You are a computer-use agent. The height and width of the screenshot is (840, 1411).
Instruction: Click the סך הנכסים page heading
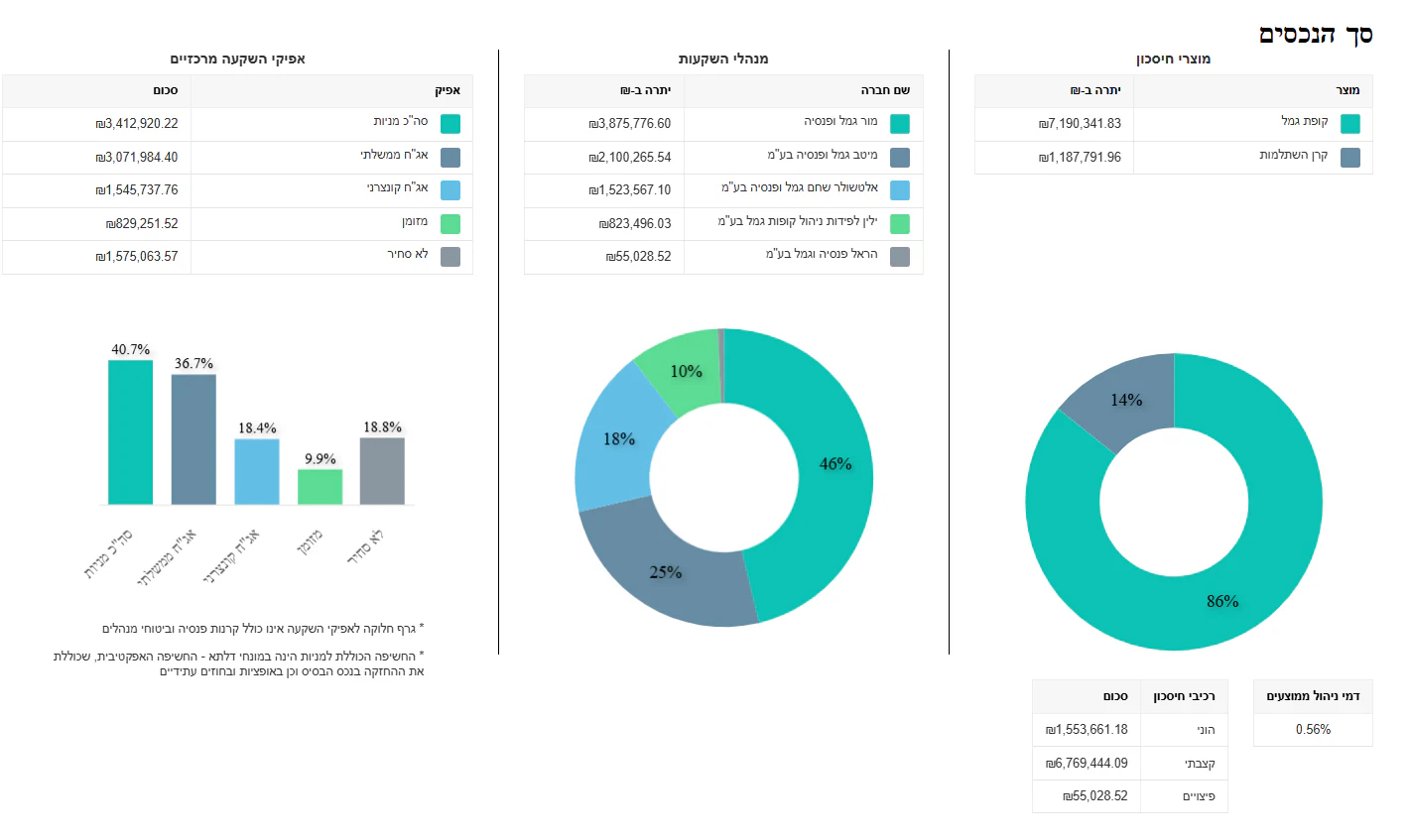[1316, 35]
